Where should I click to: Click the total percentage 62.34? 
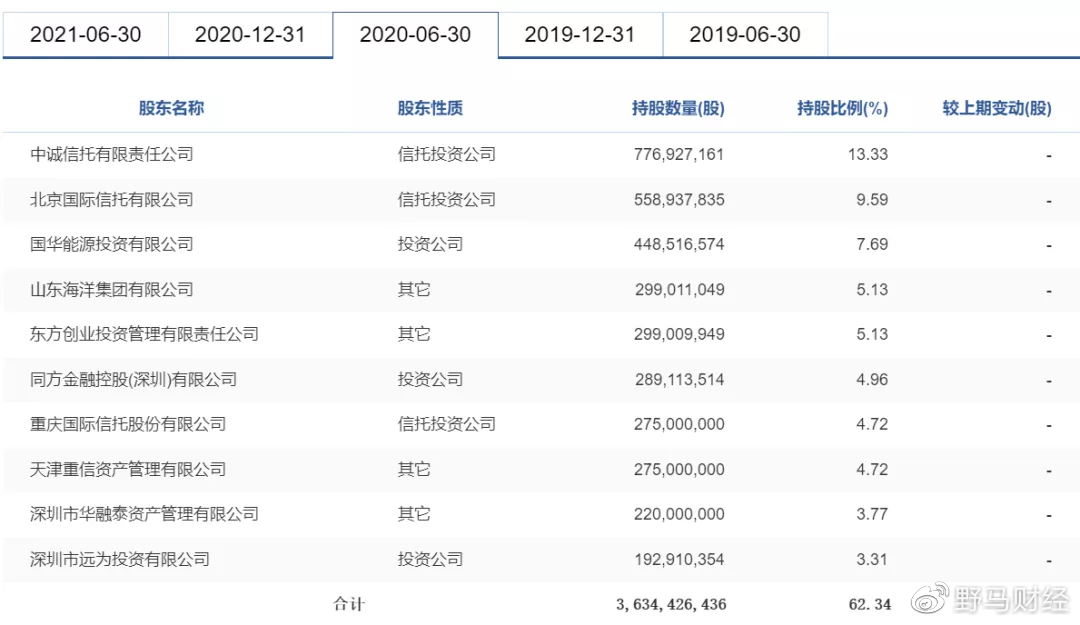click(x=870, y=604)
